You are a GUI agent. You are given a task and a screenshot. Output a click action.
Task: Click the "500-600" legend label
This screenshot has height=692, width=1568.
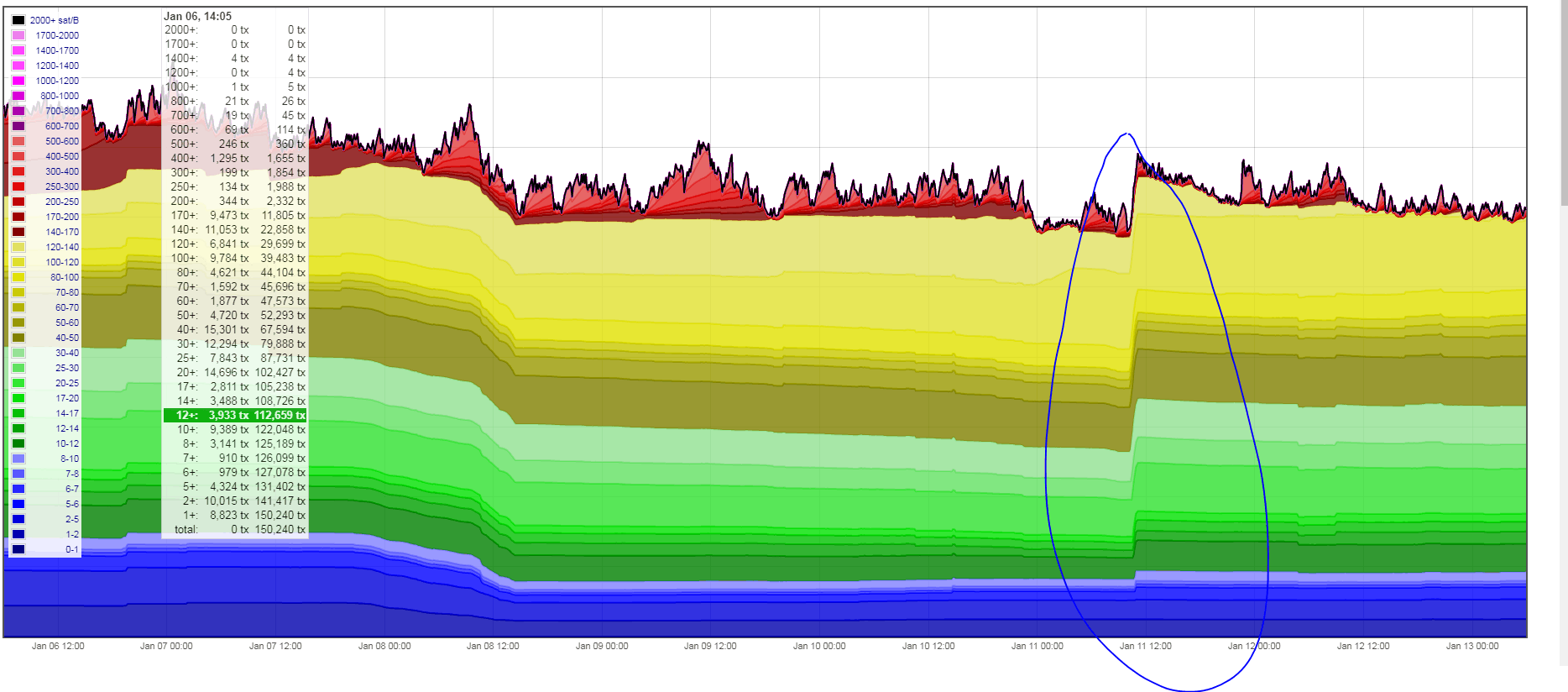click(x=62, y=141)
